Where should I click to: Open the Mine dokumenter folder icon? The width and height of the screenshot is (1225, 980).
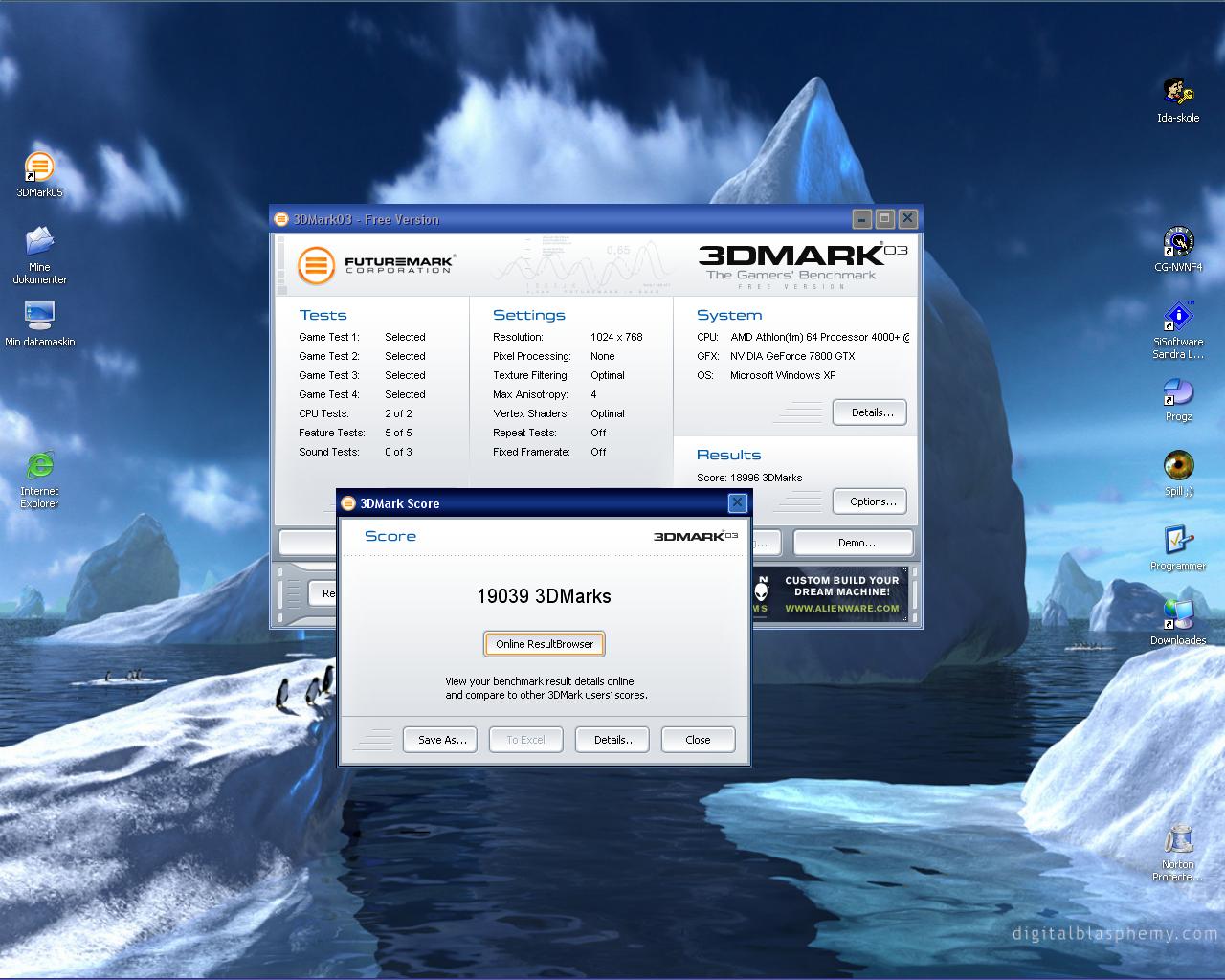[x=39, y=241]
